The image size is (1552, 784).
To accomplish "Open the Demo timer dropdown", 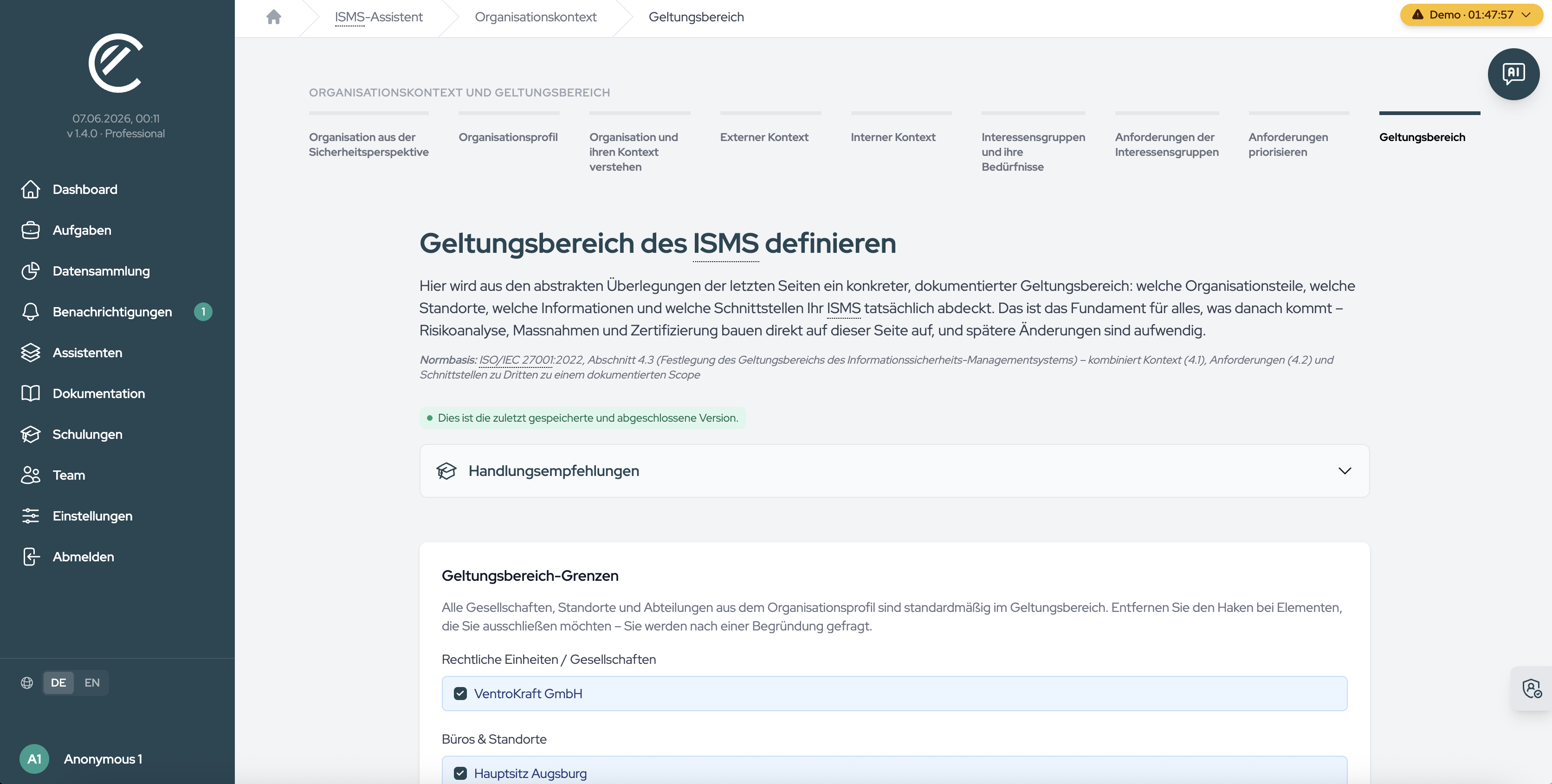I will (1471, 14).
